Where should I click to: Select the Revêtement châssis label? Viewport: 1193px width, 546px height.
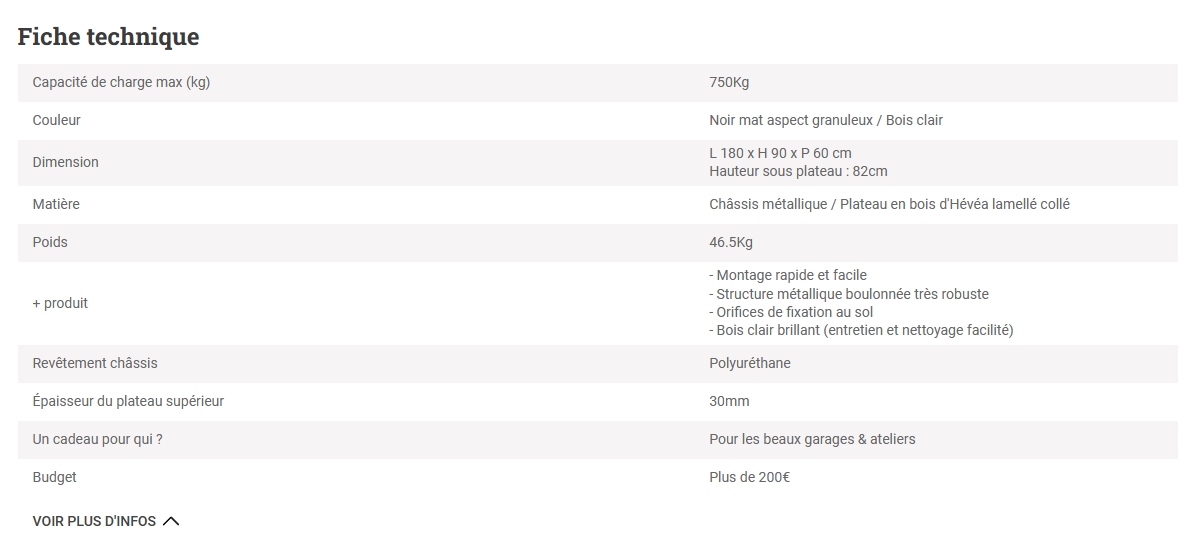95,363
